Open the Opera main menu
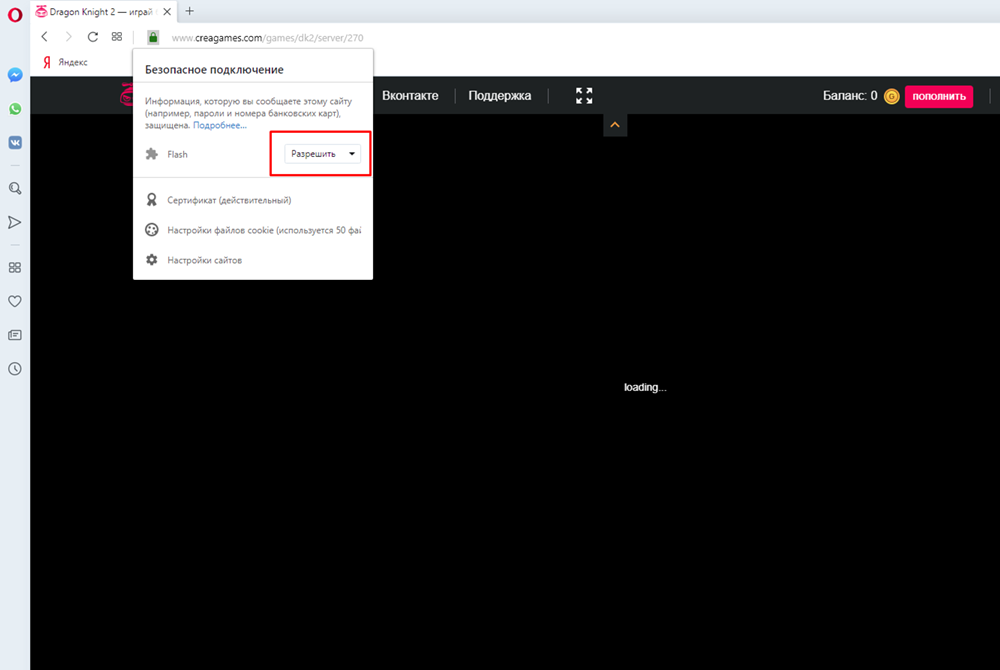 click(14, 14)
